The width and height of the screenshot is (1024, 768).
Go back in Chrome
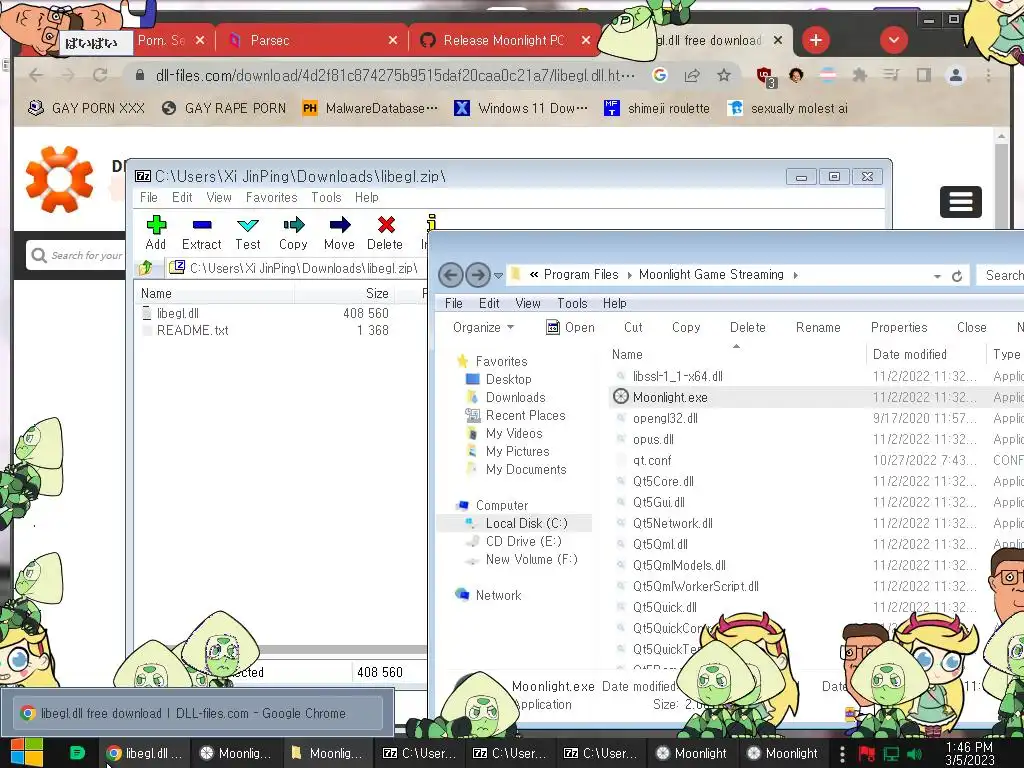36,75
